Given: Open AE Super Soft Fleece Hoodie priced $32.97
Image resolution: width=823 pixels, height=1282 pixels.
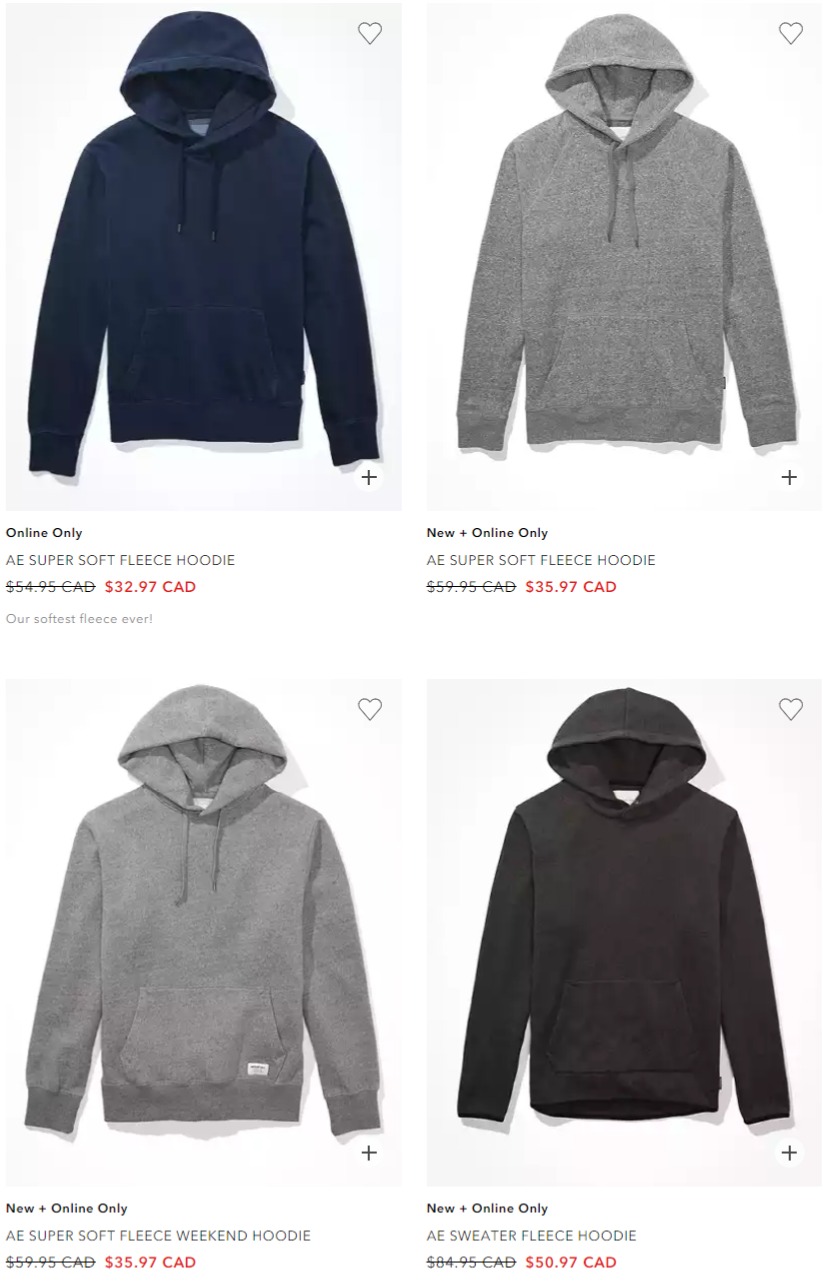Looking at the screenshot, I should (x=120, y=560).
